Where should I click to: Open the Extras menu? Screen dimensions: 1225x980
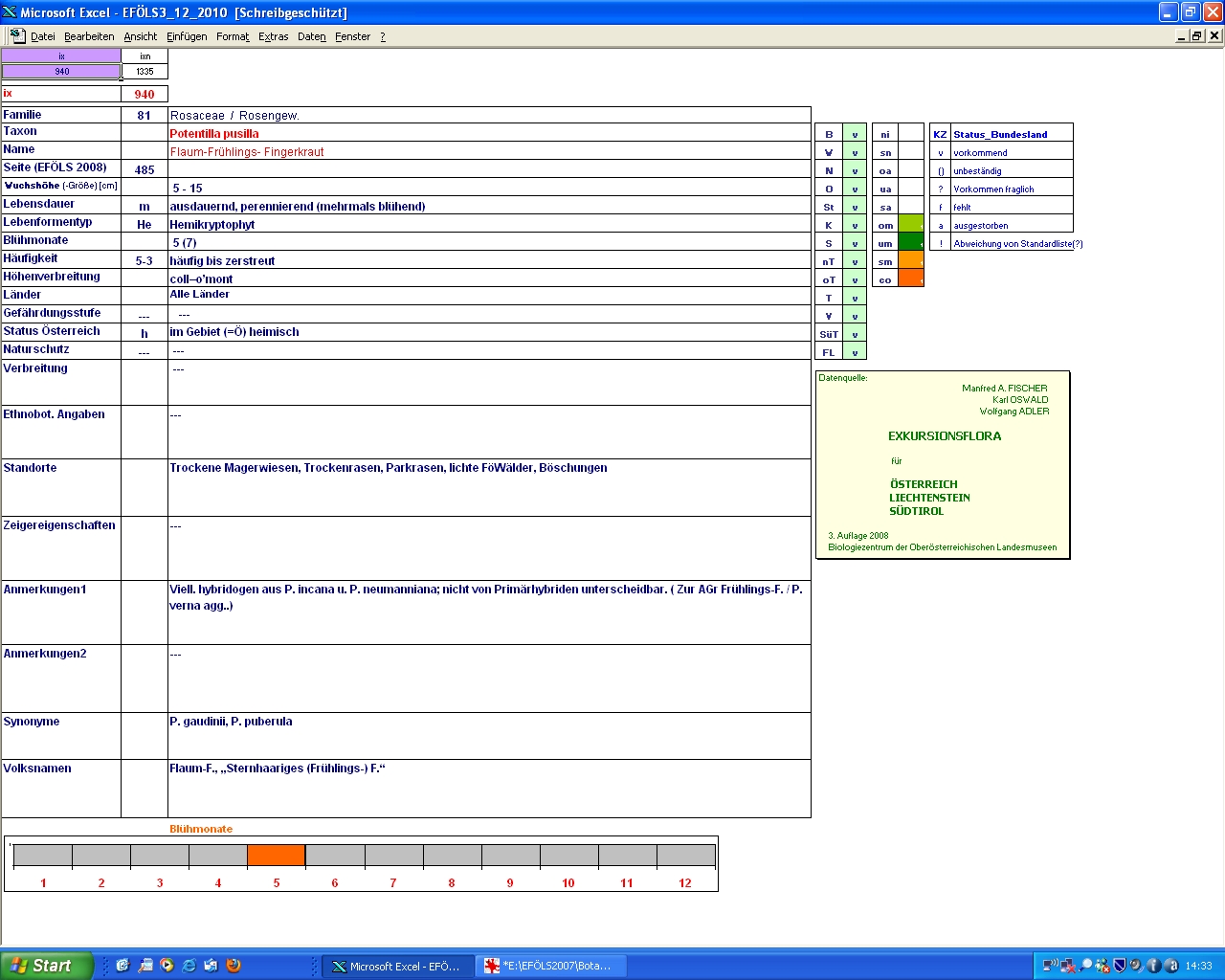coord(274,36)
